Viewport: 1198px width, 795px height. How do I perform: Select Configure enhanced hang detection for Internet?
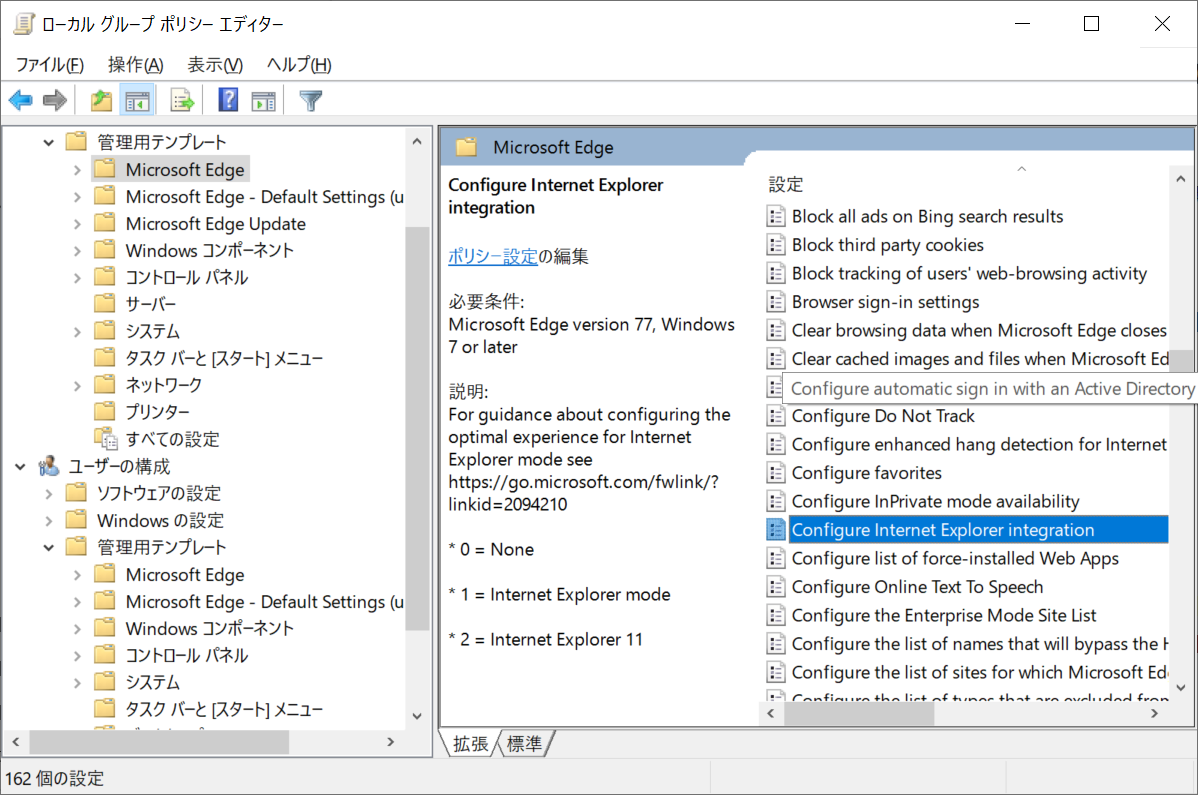979,444
